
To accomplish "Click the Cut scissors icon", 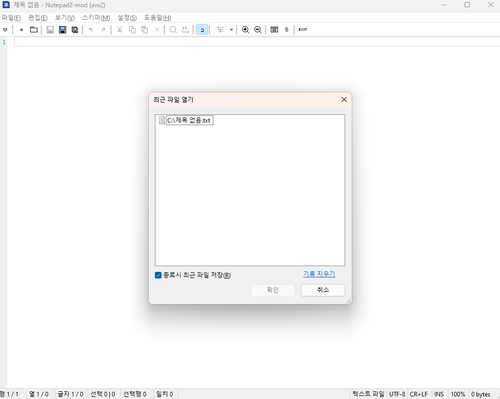I will click(x=119, y=30).
